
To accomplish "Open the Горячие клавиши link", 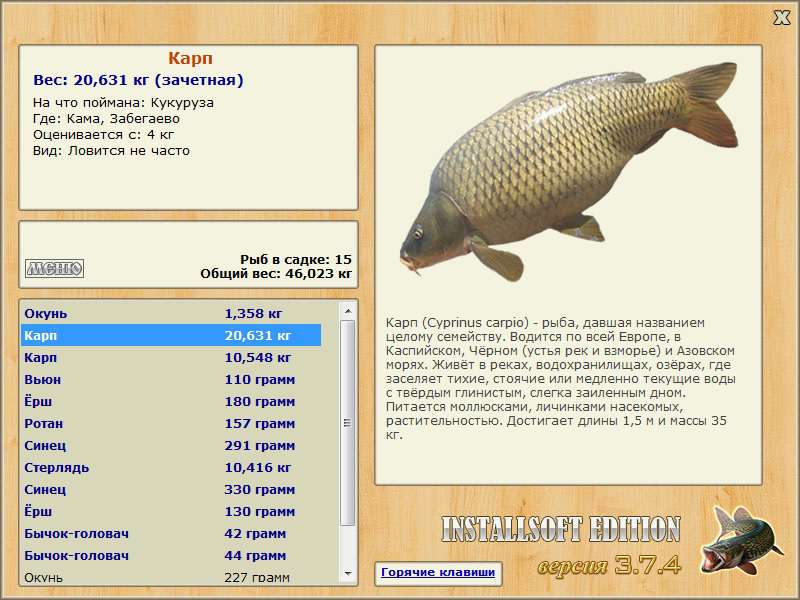I will click(x=437, y=573).
